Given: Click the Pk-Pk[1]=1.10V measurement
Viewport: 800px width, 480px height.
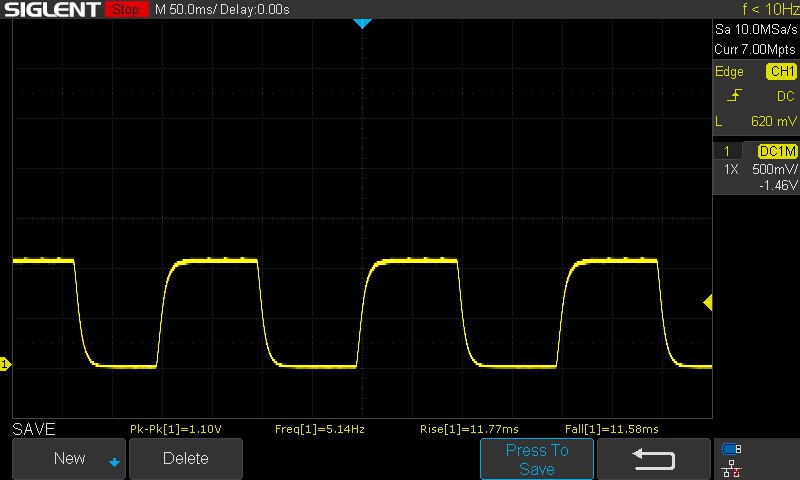Looking at the screenshot, I should (x=176, y=429).
